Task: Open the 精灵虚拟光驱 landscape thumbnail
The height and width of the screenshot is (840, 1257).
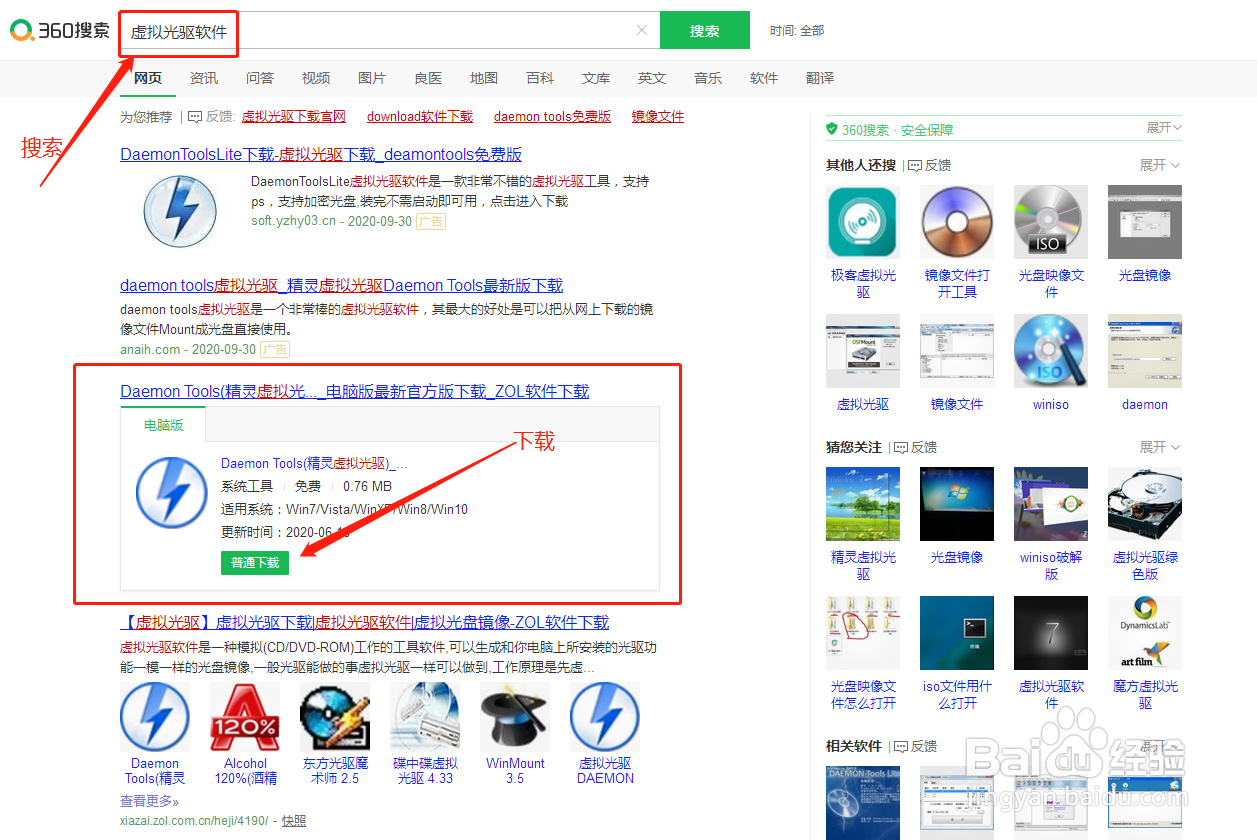Action: pyautogui.click(x=863, y=504)
